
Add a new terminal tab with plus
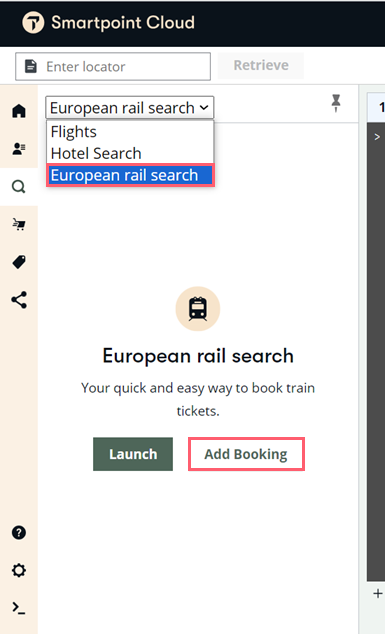(378, 593)
